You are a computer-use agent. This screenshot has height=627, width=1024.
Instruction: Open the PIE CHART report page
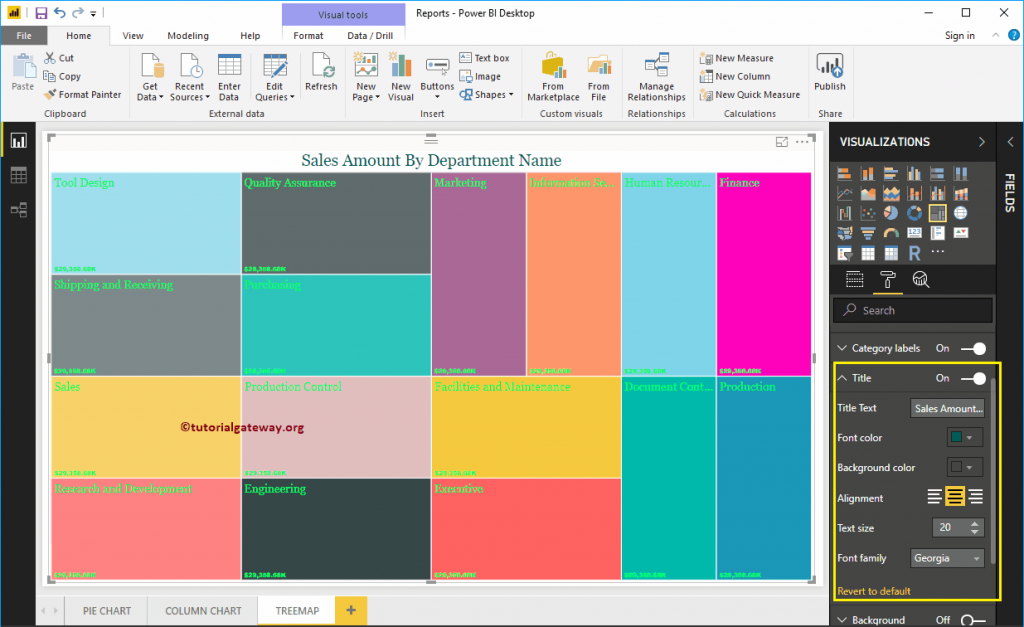[x=105, y=610]
